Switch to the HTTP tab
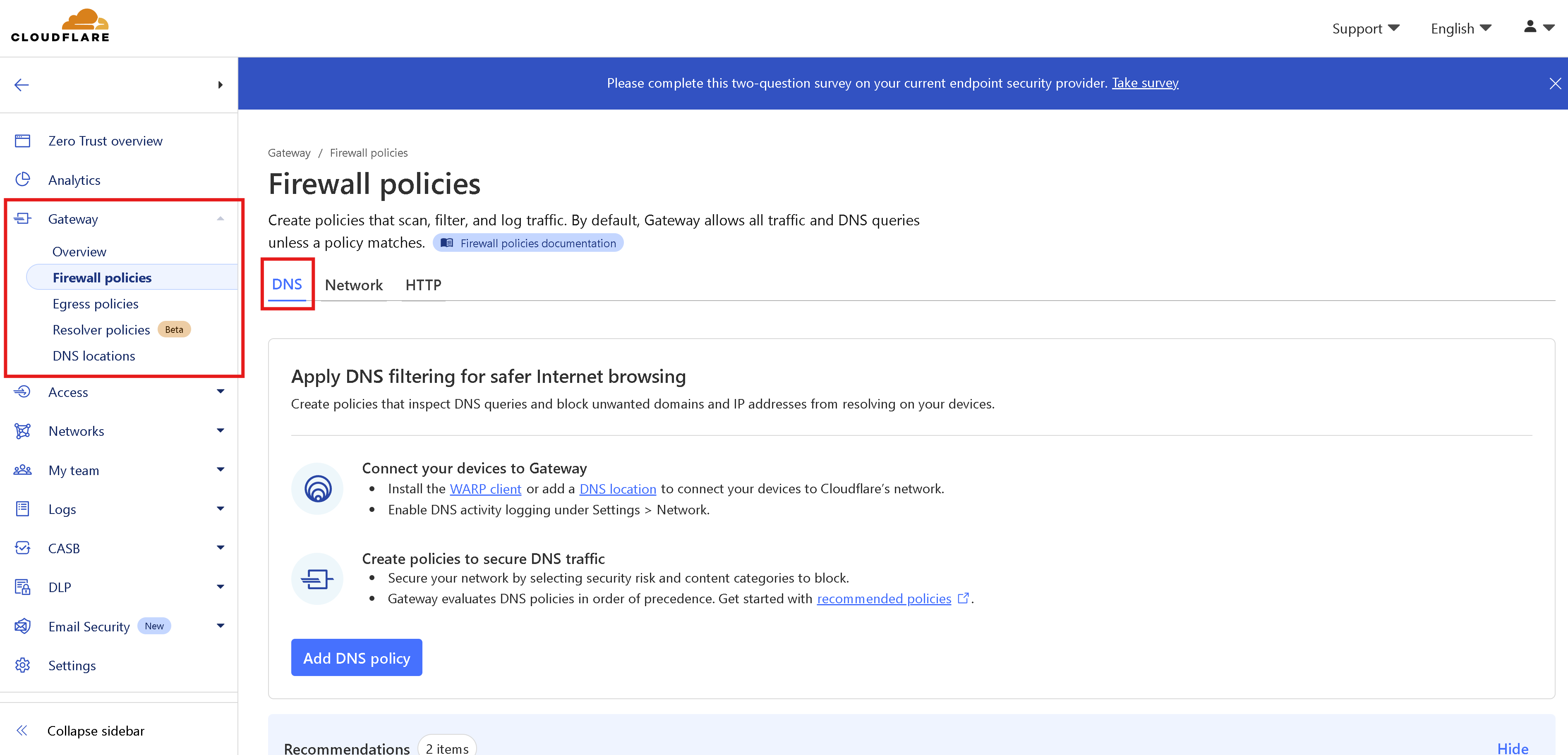The width and height of the screenshot is (1568, 755). (423, 285)
